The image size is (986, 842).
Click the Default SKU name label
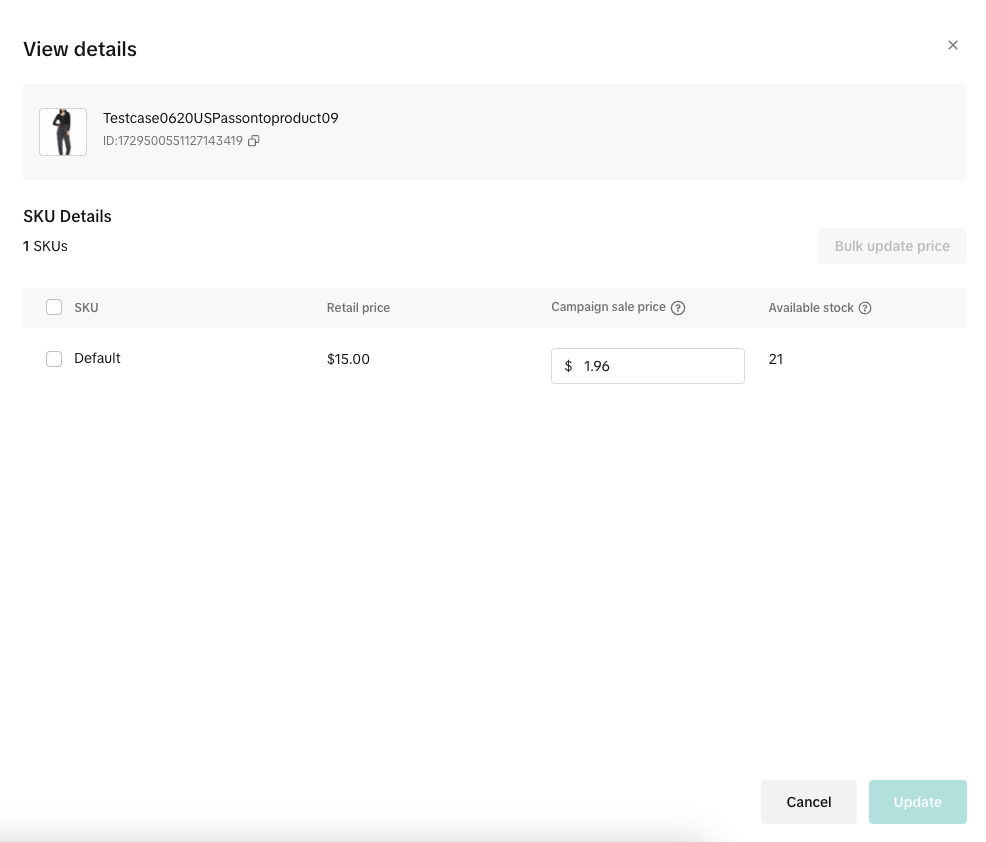[97, 358]
